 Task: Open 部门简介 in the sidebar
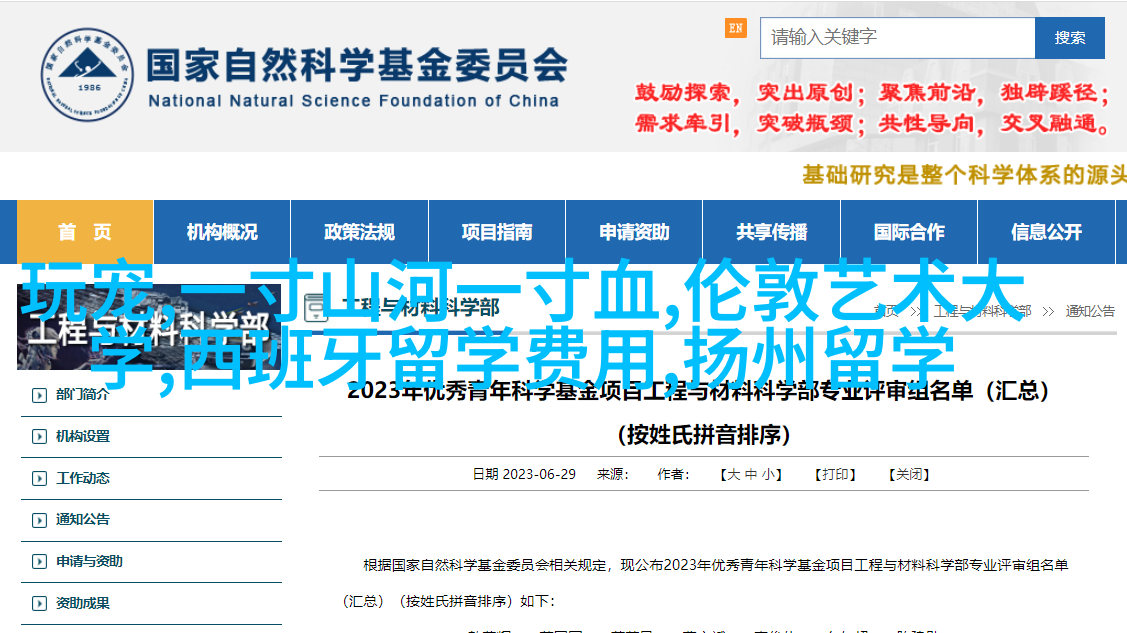[x=83, y=394]
